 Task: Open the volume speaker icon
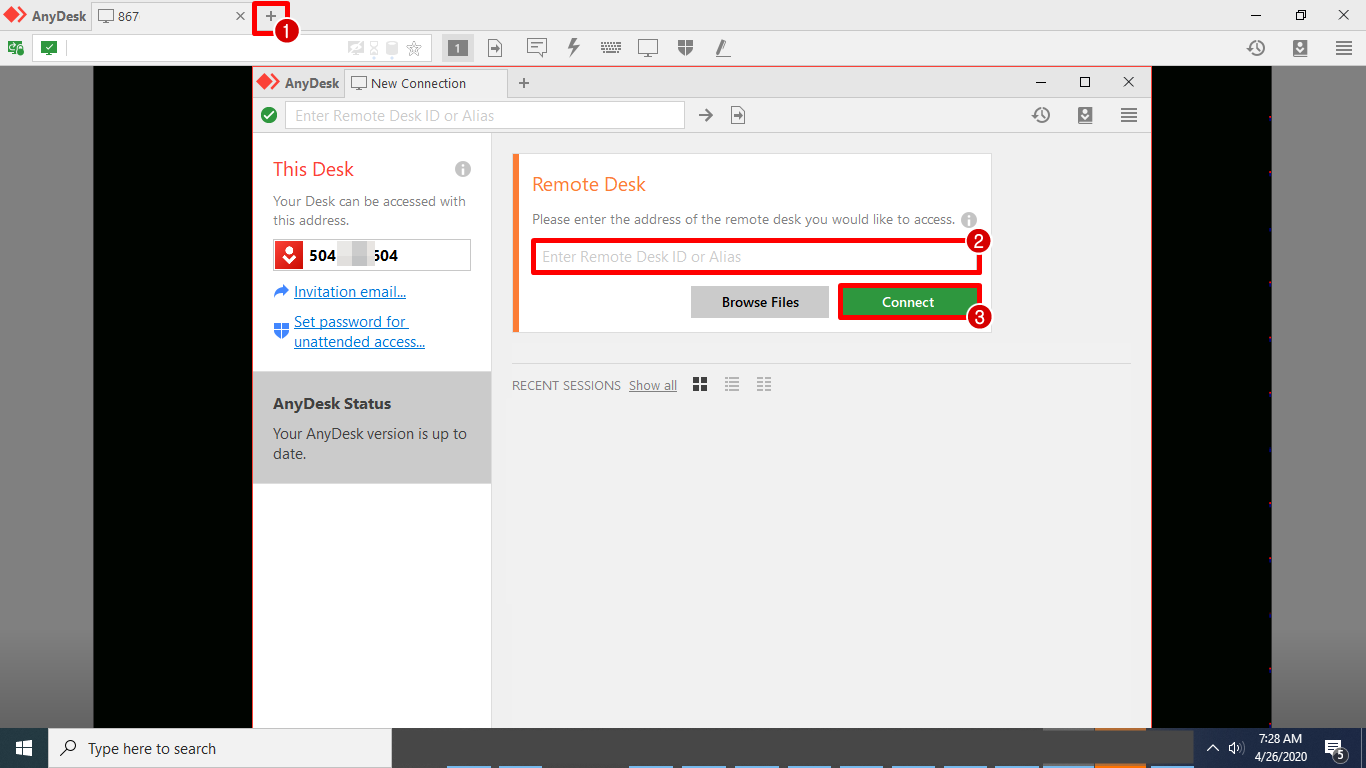[x=1236, y=748]
